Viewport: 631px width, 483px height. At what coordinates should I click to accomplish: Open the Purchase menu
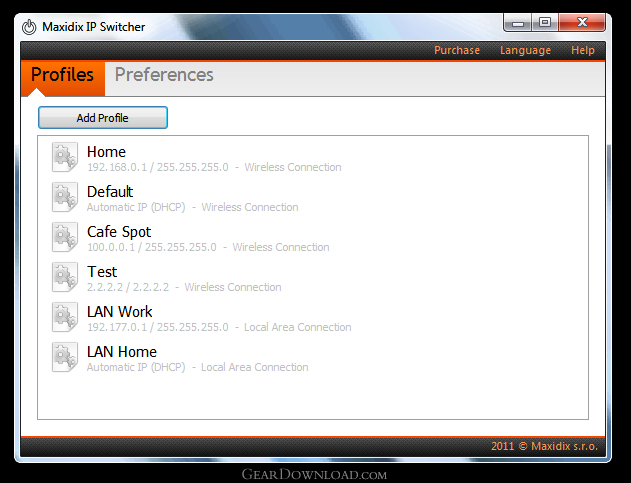click(457, 50)
